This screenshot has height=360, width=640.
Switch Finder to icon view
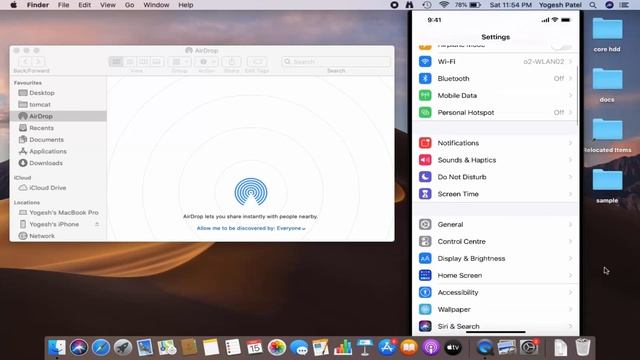(x=116, y=62)
